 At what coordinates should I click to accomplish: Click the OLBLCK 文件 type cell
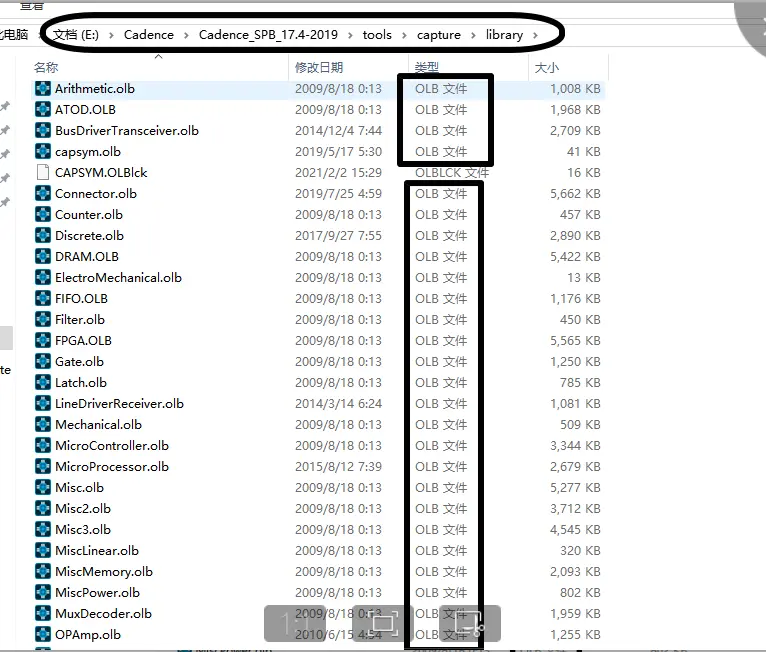pos(452,173)
